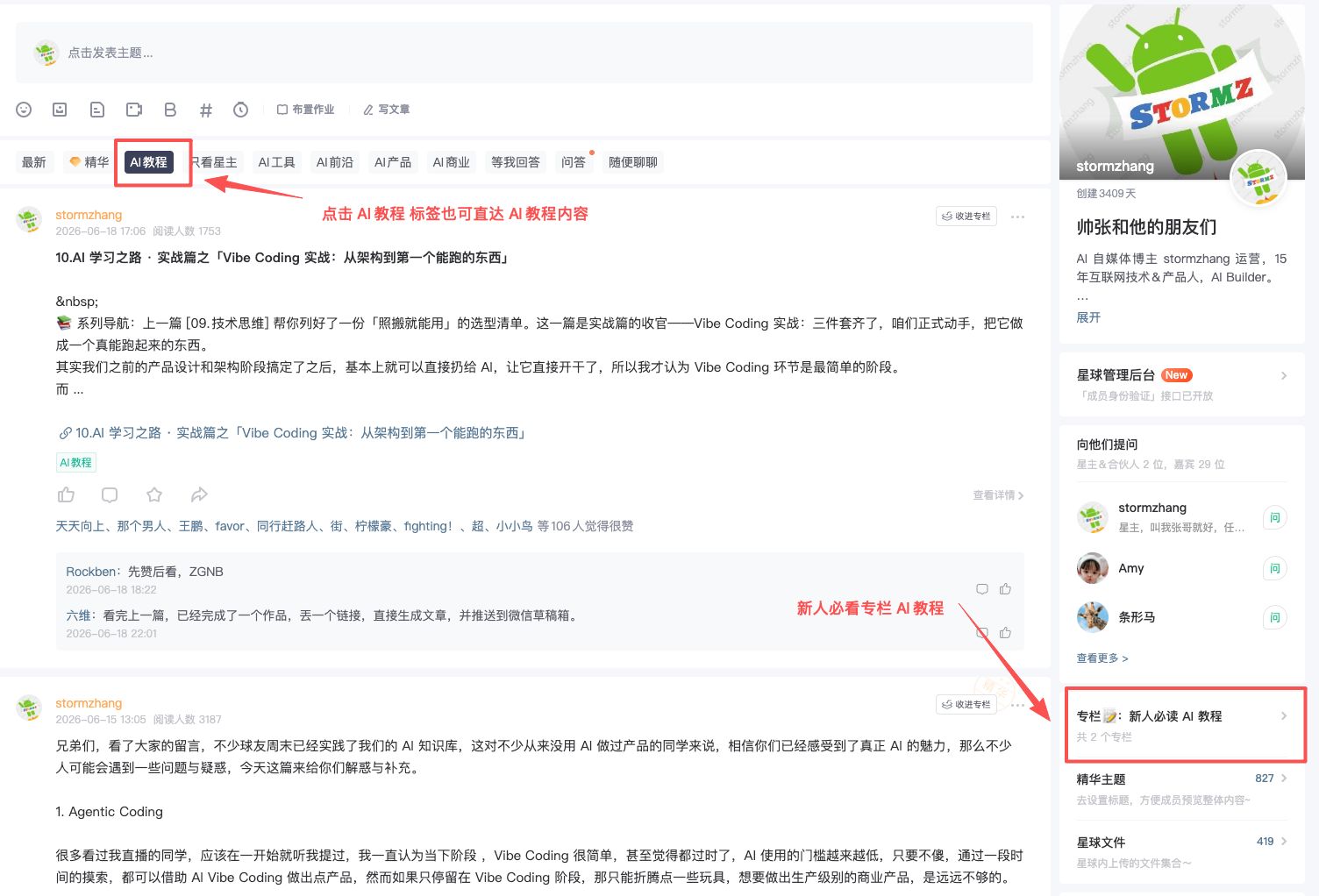Comment on the first post

click(x=110, y=495)
